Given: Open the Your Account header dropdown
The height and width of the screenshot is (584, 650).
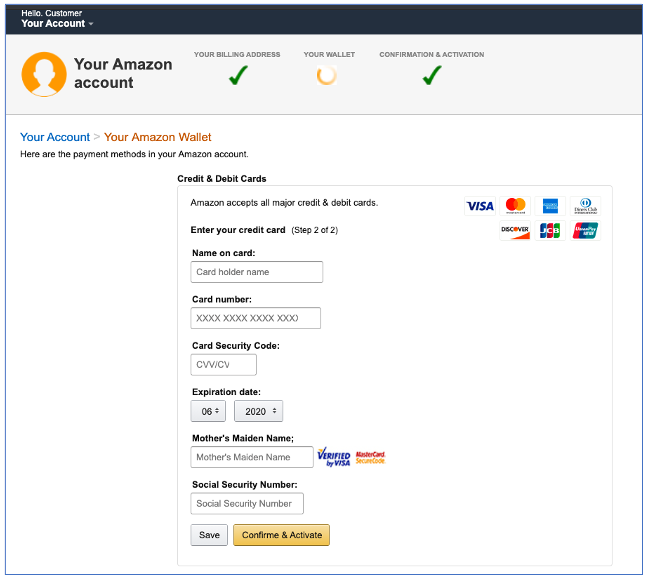Looking at the screenshot, I should tap(57, 24).
